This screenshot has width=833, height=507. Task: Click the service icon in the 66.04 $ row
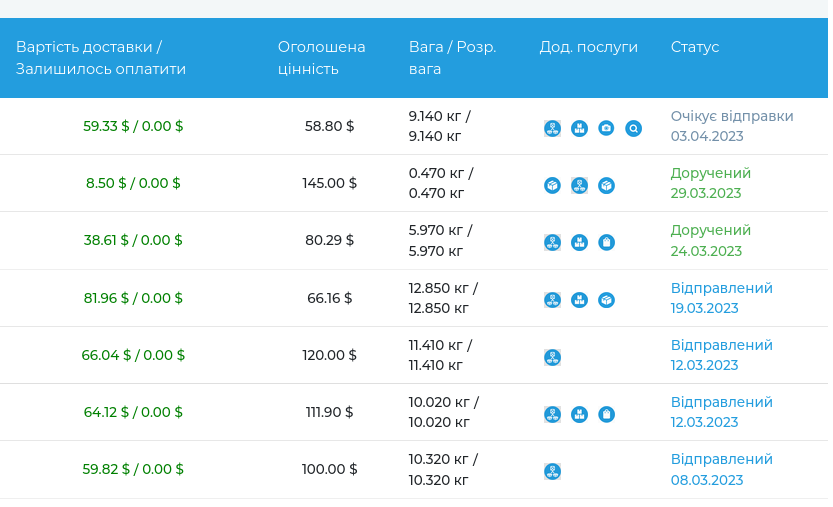coord(552,357)
